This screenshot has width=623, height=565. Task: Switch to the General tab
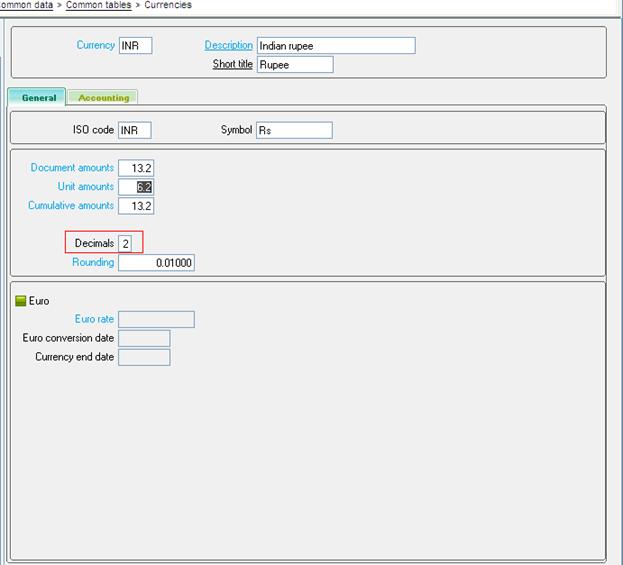point(37,97)
